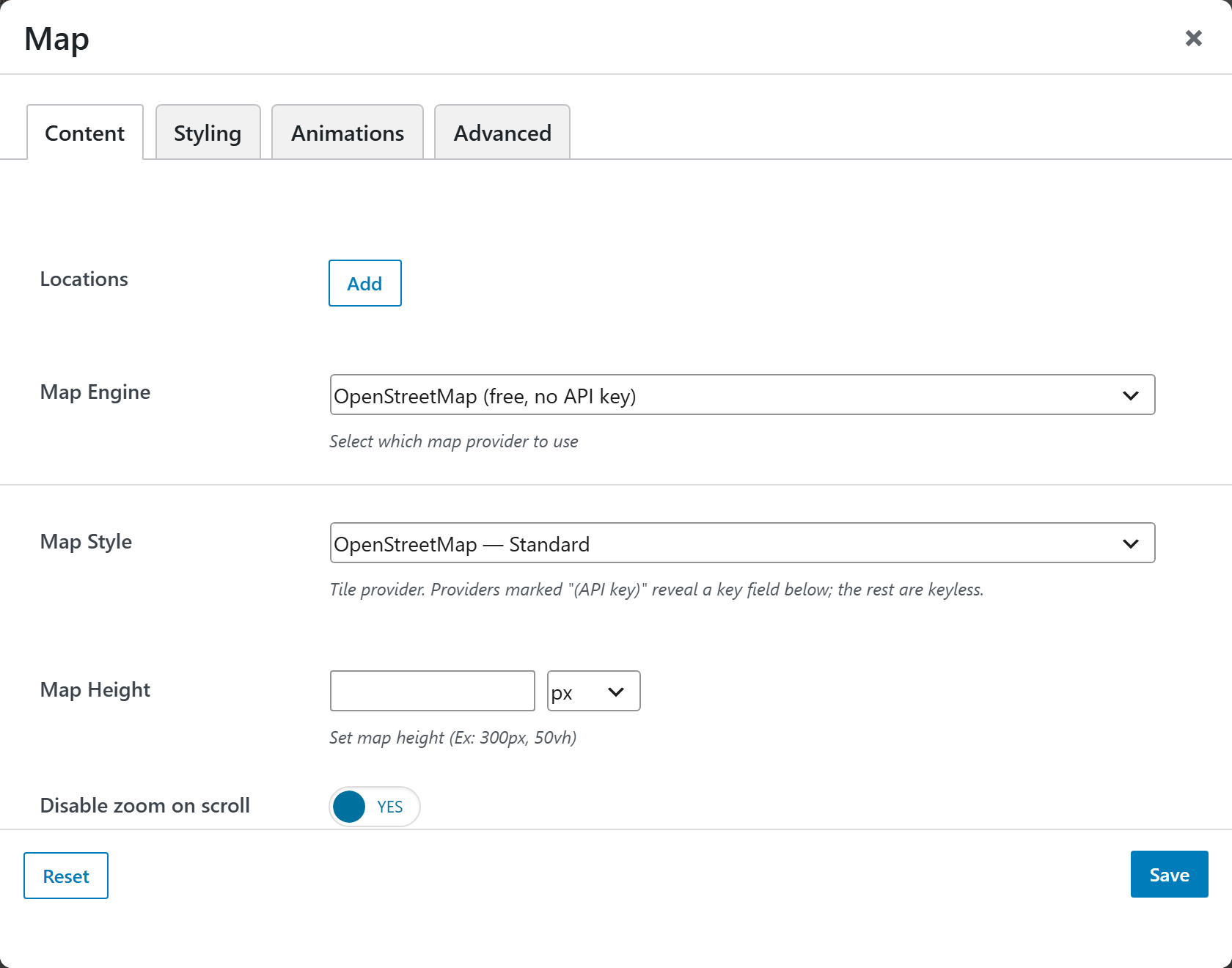Click the 'Disable zoom on scroll' label

coord(145,806)
